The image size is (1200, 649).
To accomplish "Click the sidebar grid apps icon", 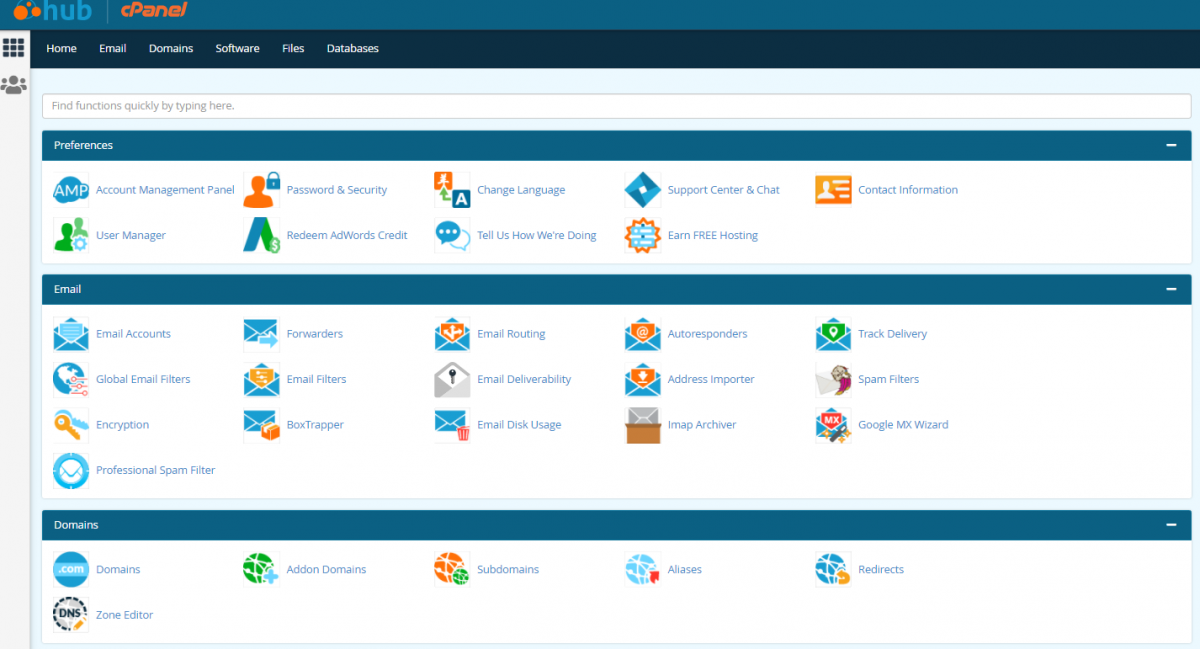I will click(13, 47).
